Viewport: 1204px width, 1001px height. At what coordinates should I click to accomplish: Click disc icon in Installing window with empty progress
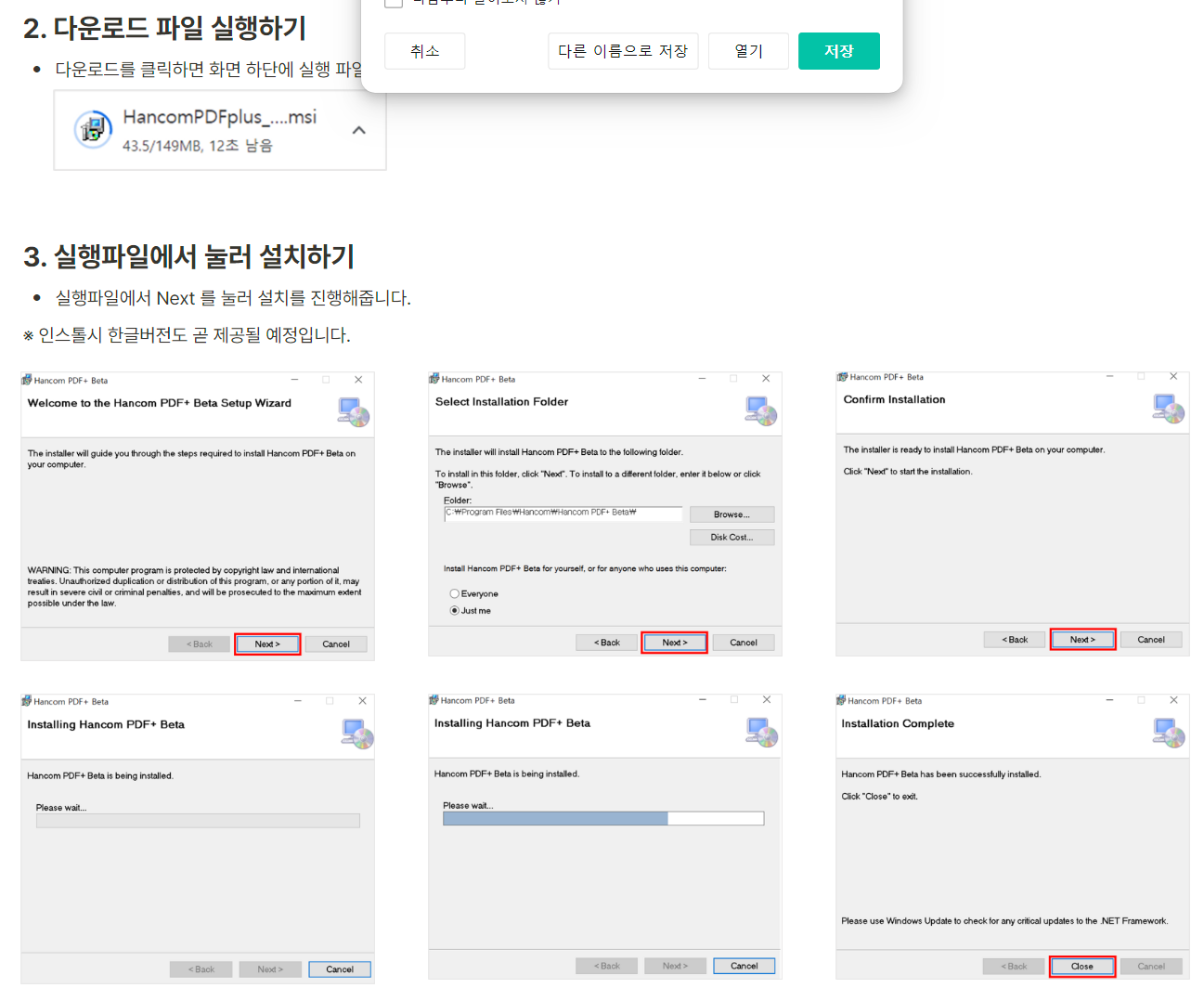coord(357,734)
